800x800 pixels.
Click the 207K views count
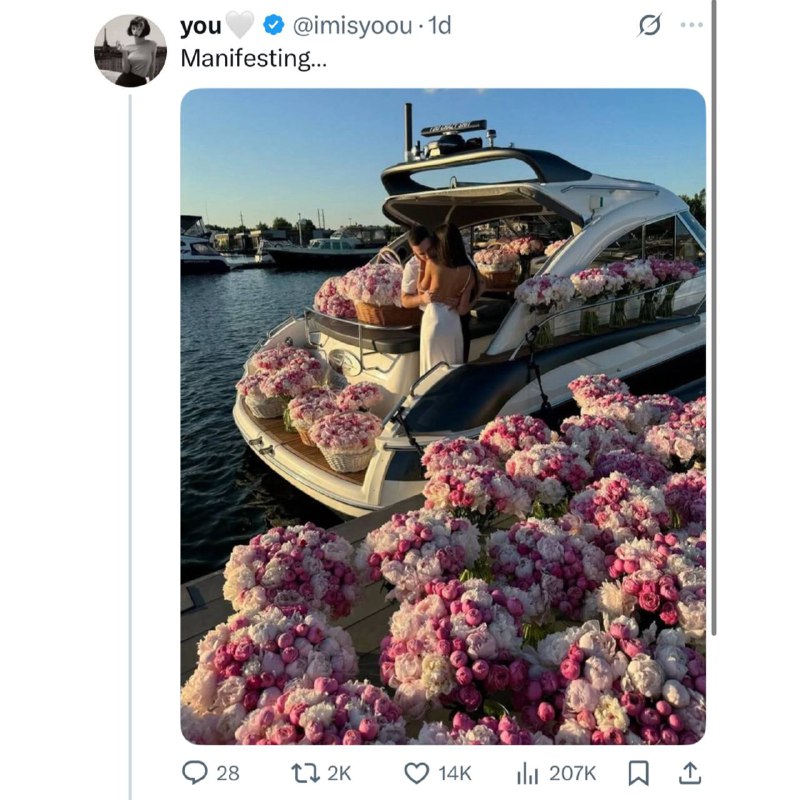point(573,773)
